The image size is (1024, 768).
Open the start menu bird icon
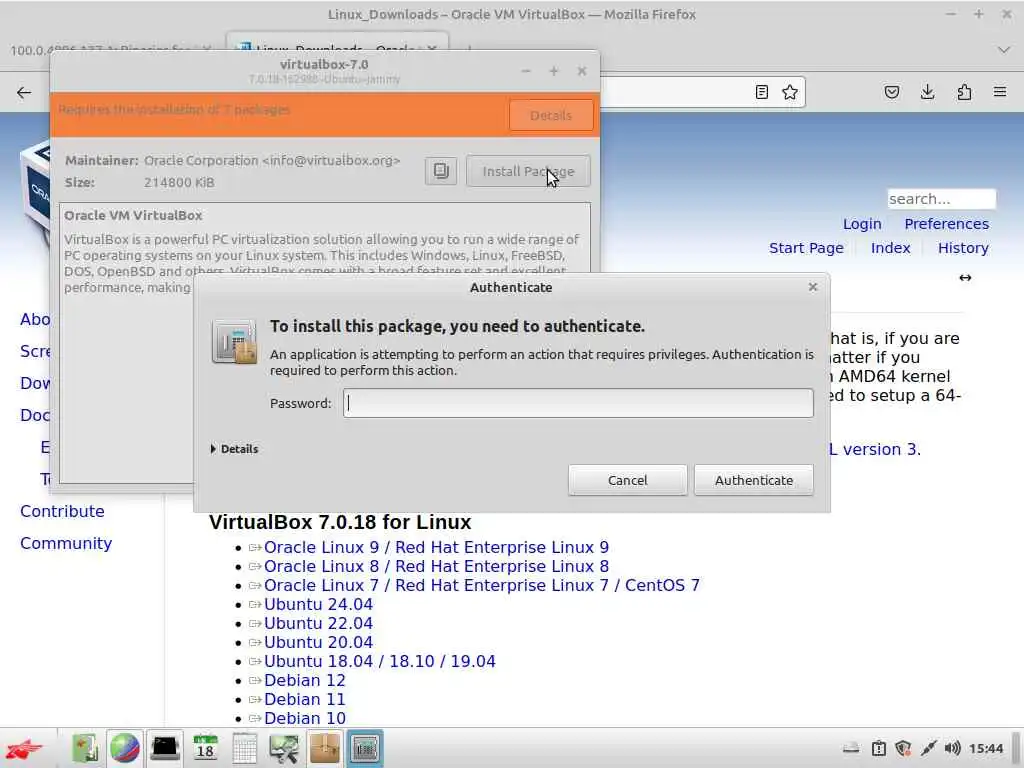point(24,748)
